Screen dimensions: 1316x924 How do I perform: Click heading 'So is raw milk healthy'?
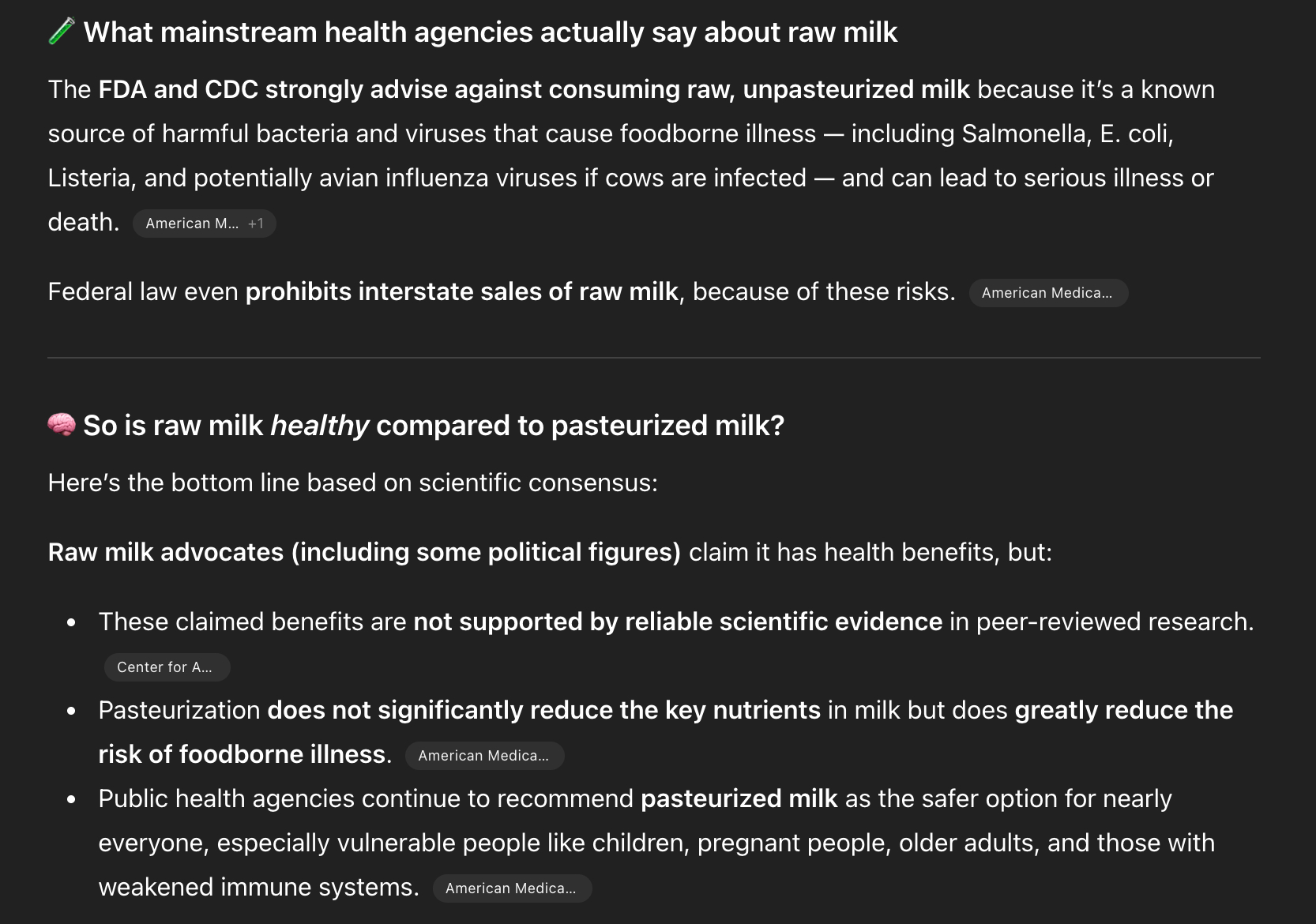[433, 426]
